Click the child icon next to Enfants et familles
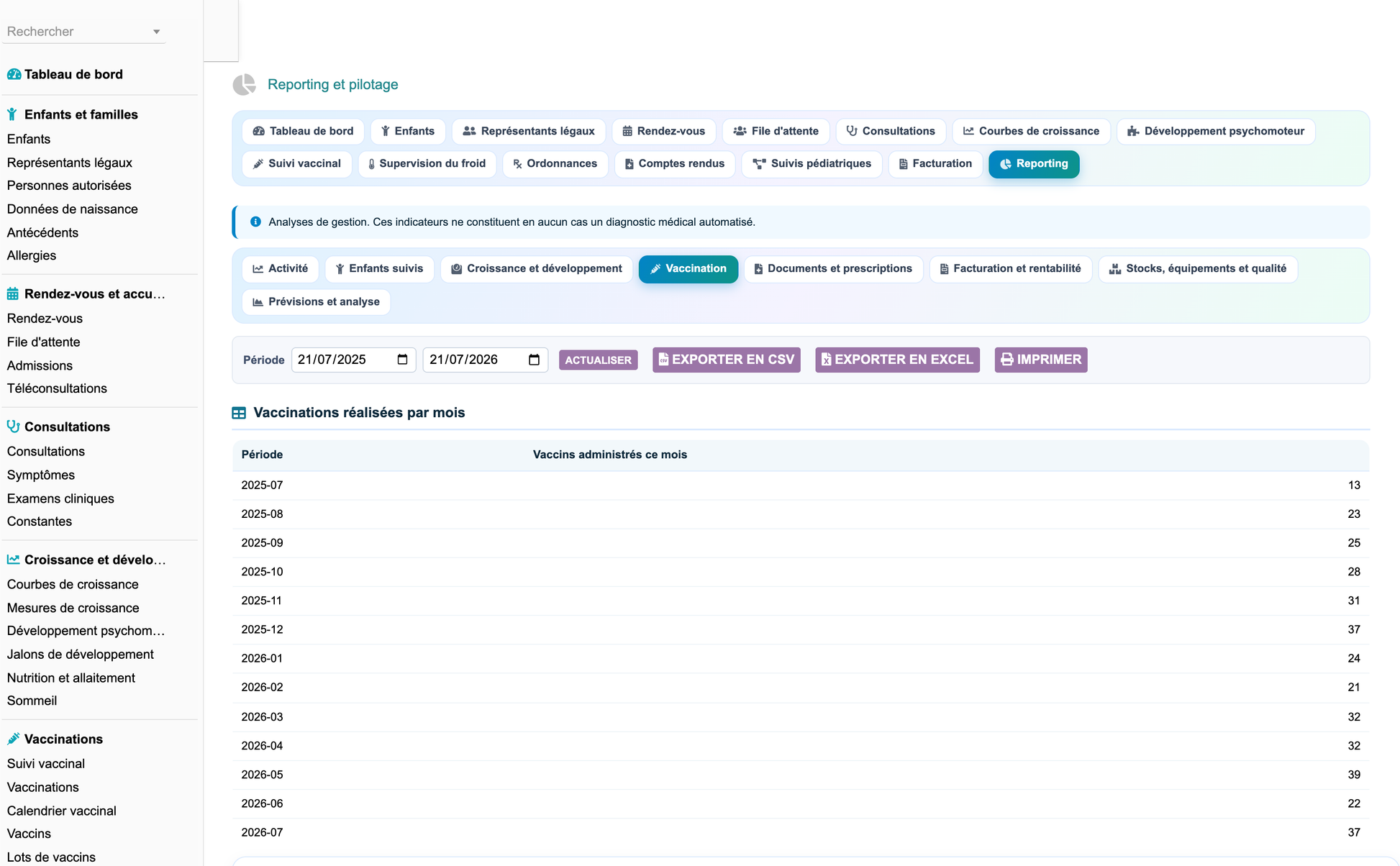The width and height of the screenshot is (1400, 866). pyautogui.click(x=12, y=114)
